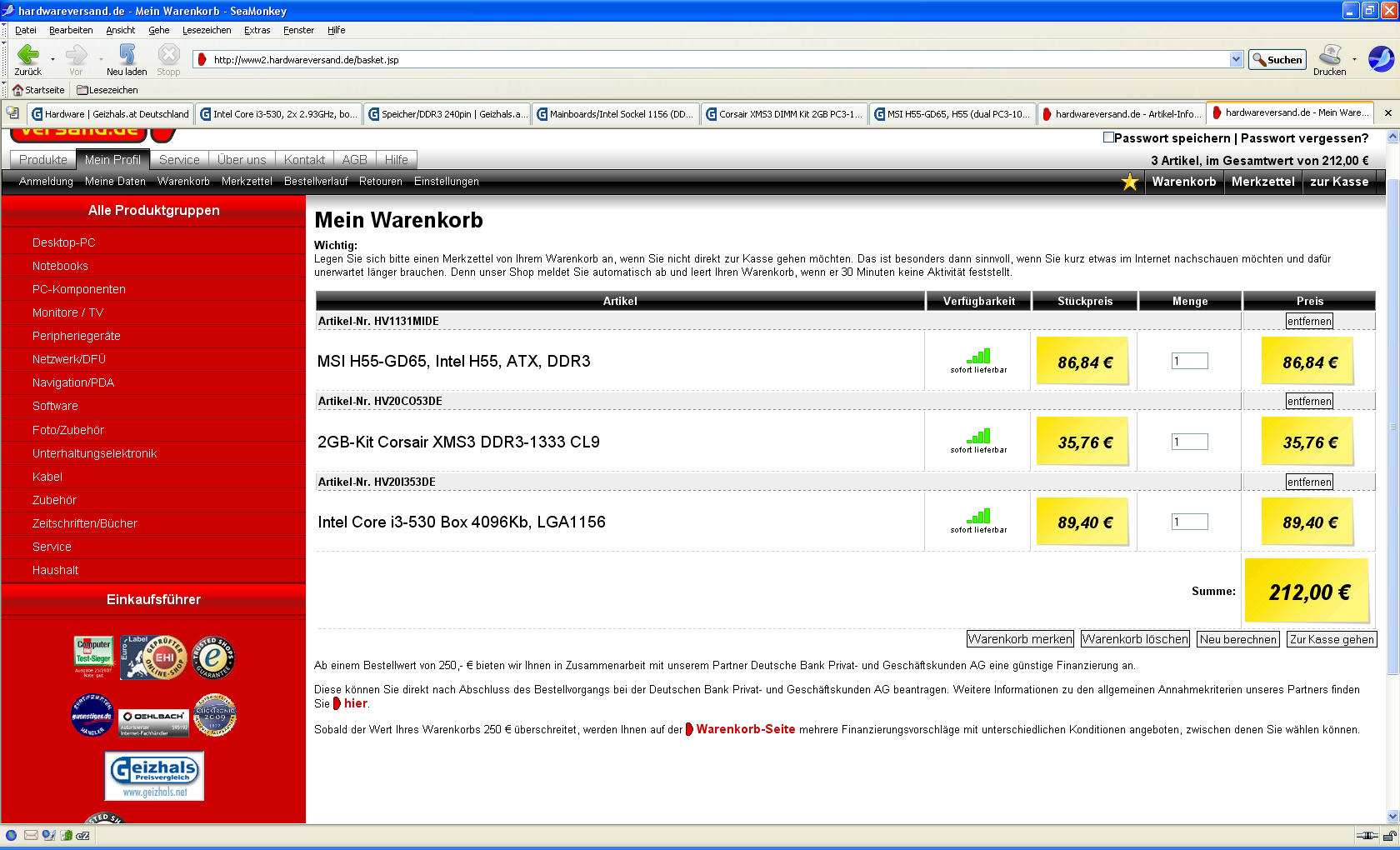This screenshot has width=1400, height=850.
Task: Reload the page with Neu laden
Action: coord(127,59)
